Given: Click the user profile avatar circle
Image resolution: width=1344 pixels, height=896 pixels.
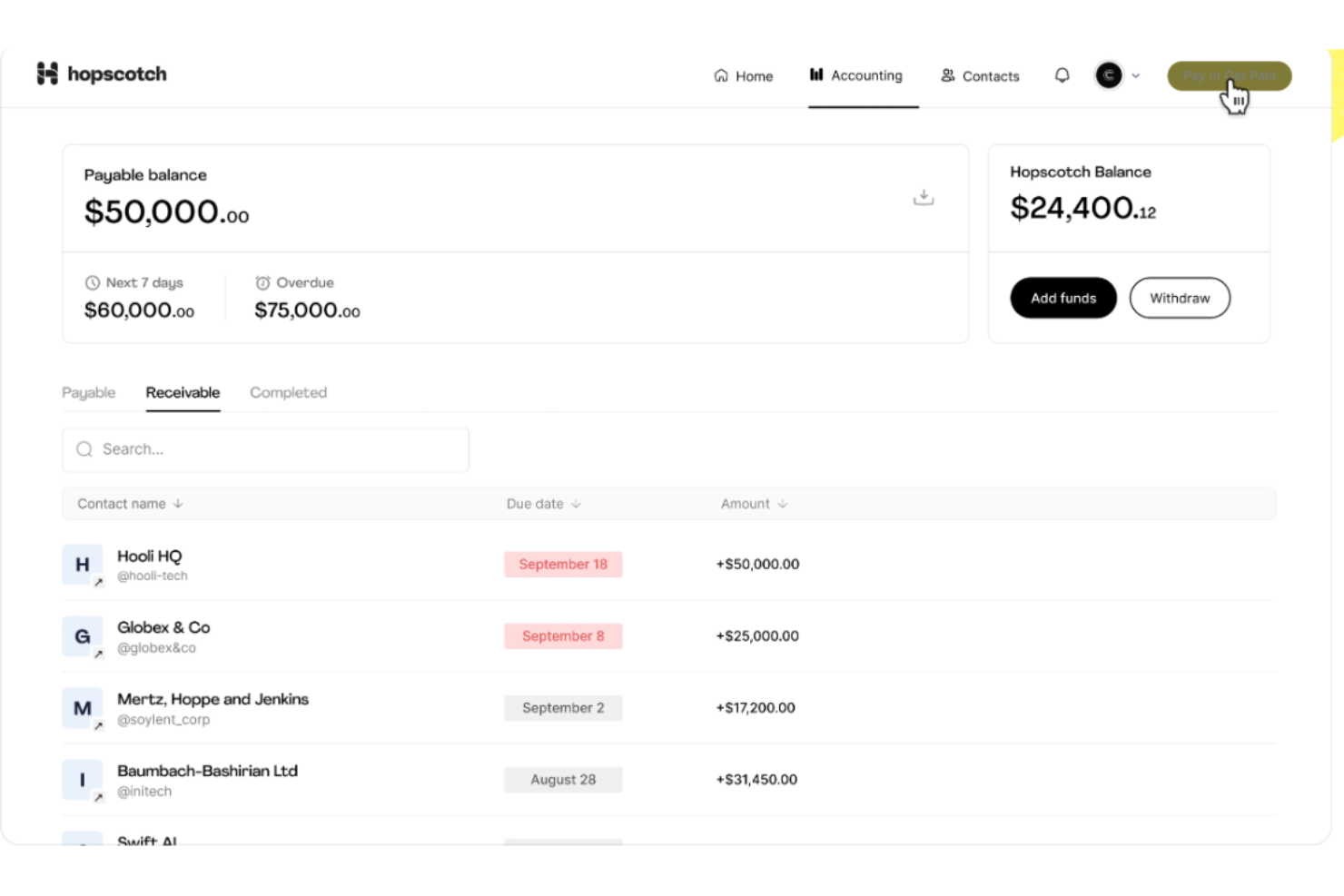Looking at the screenshot, I should tap(1108, 75).
